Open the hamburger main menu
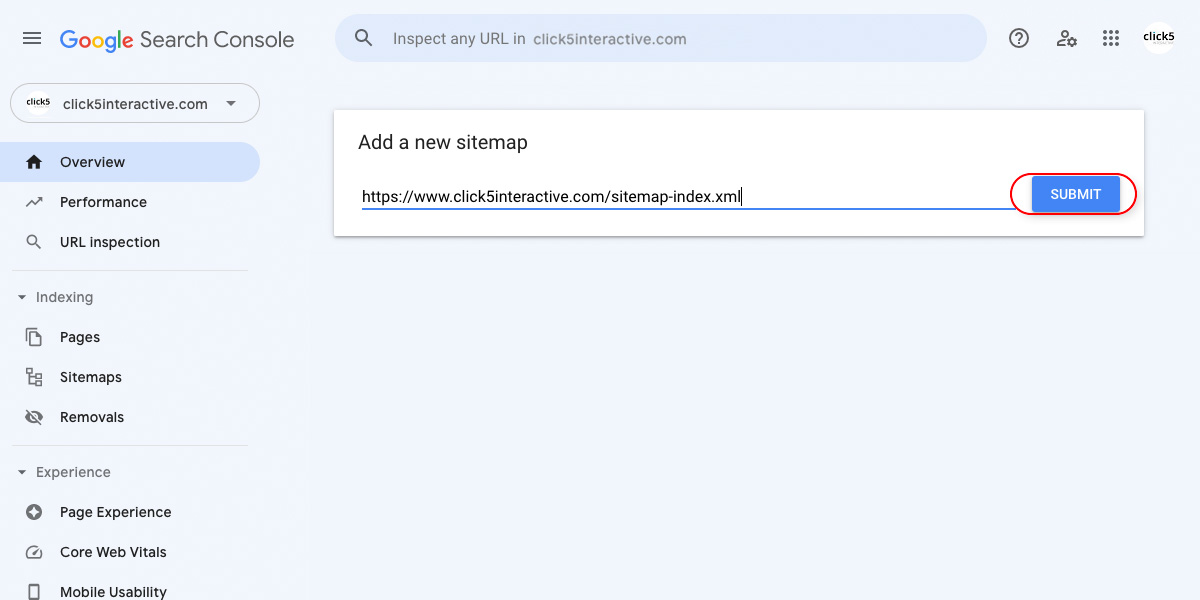1200x600 pixels. pyautogui.click(x=32, y=38)
